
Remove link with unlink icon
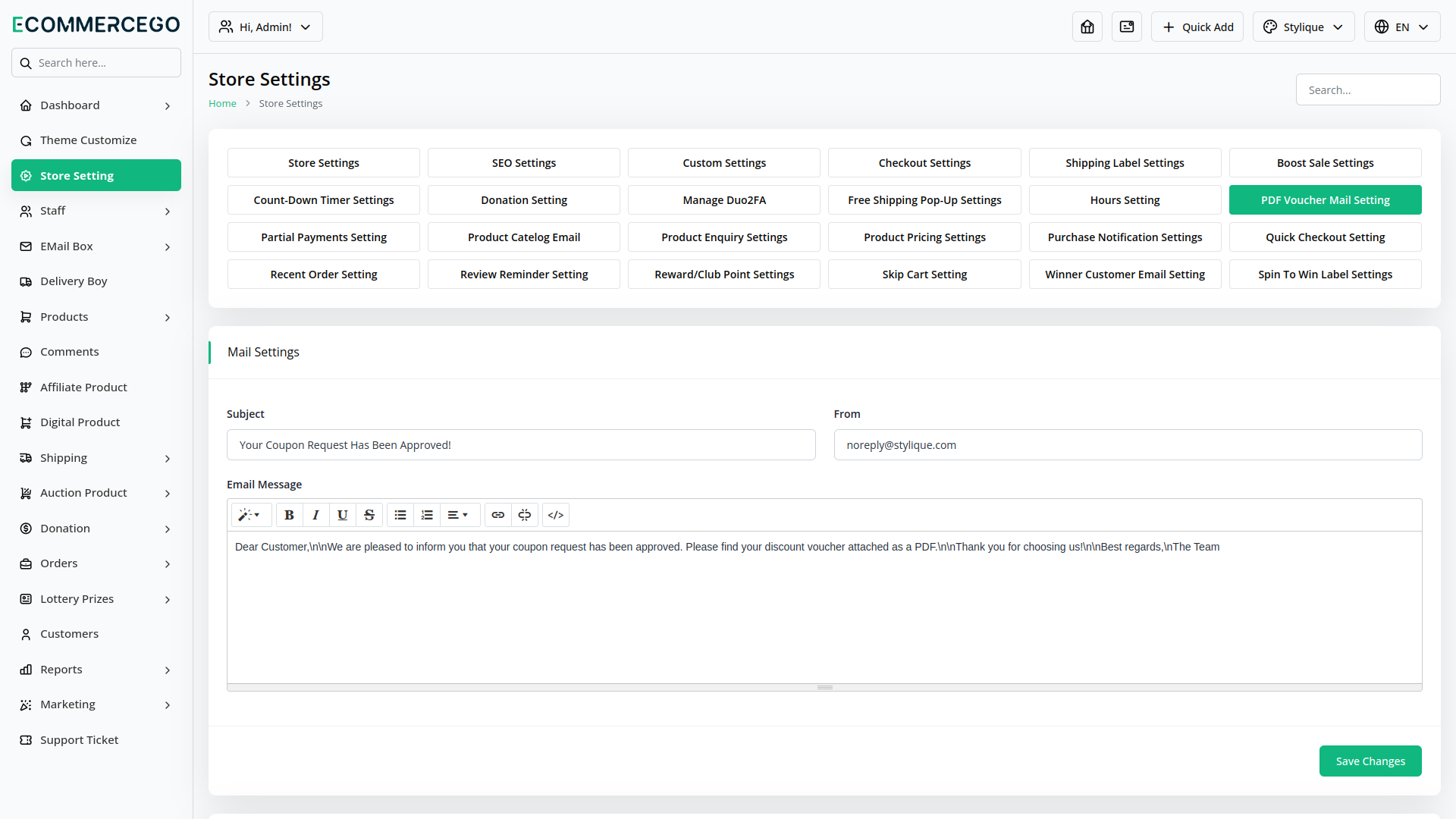pyautogui.click(x=525, y=515)
